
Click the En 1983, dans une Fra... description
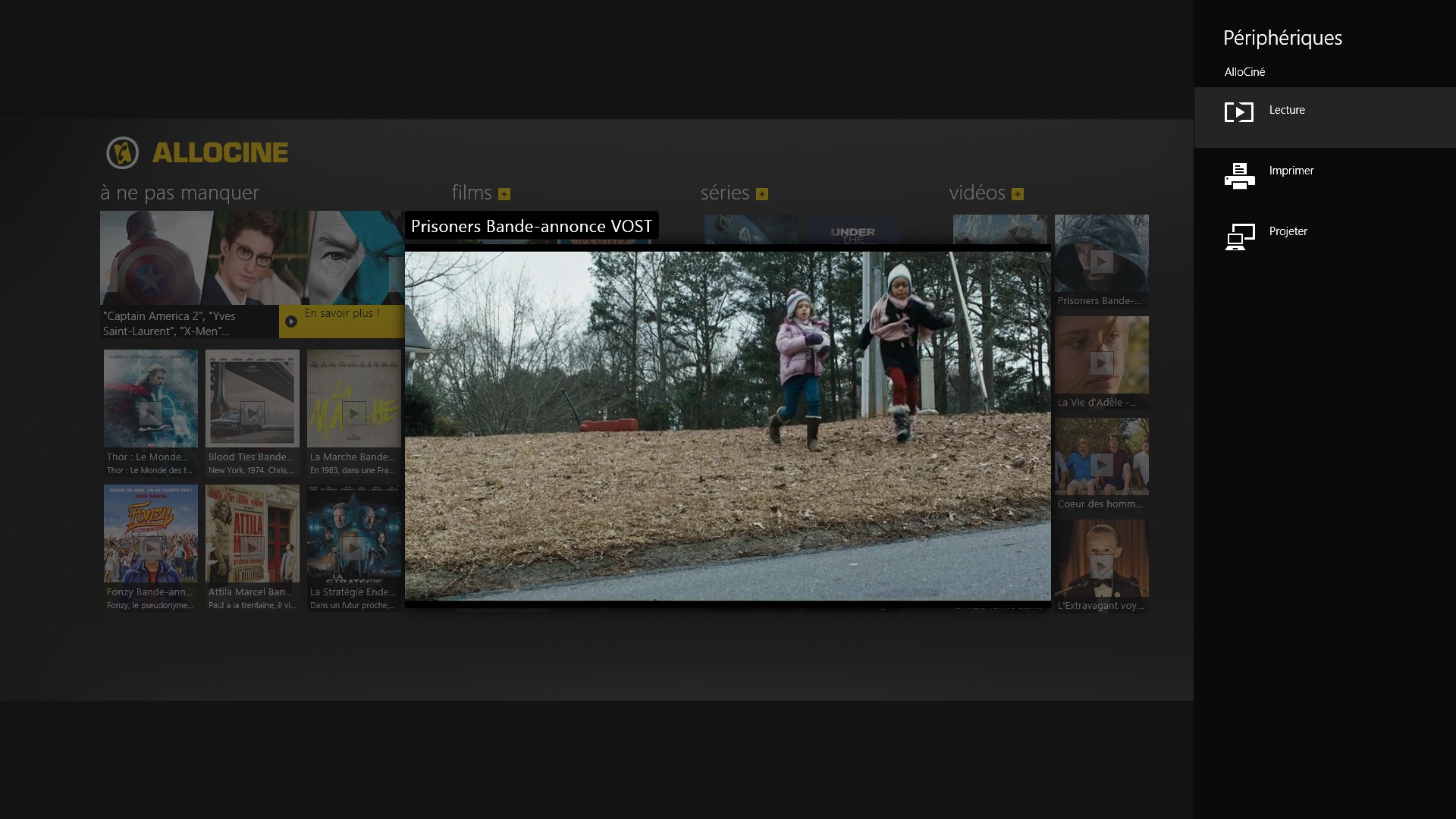[352, 470]
